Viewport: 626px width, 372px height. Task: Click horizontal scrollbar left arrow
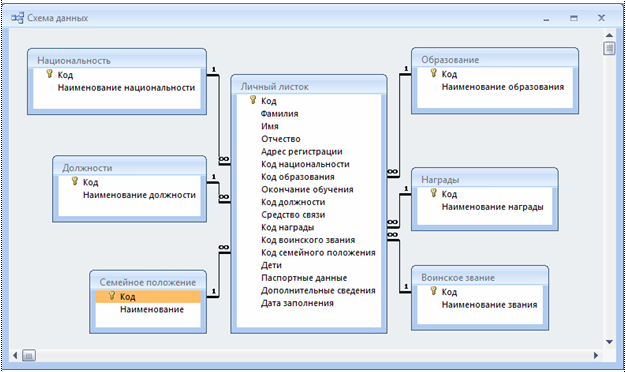pyautogui.click(x=15, y=355)
